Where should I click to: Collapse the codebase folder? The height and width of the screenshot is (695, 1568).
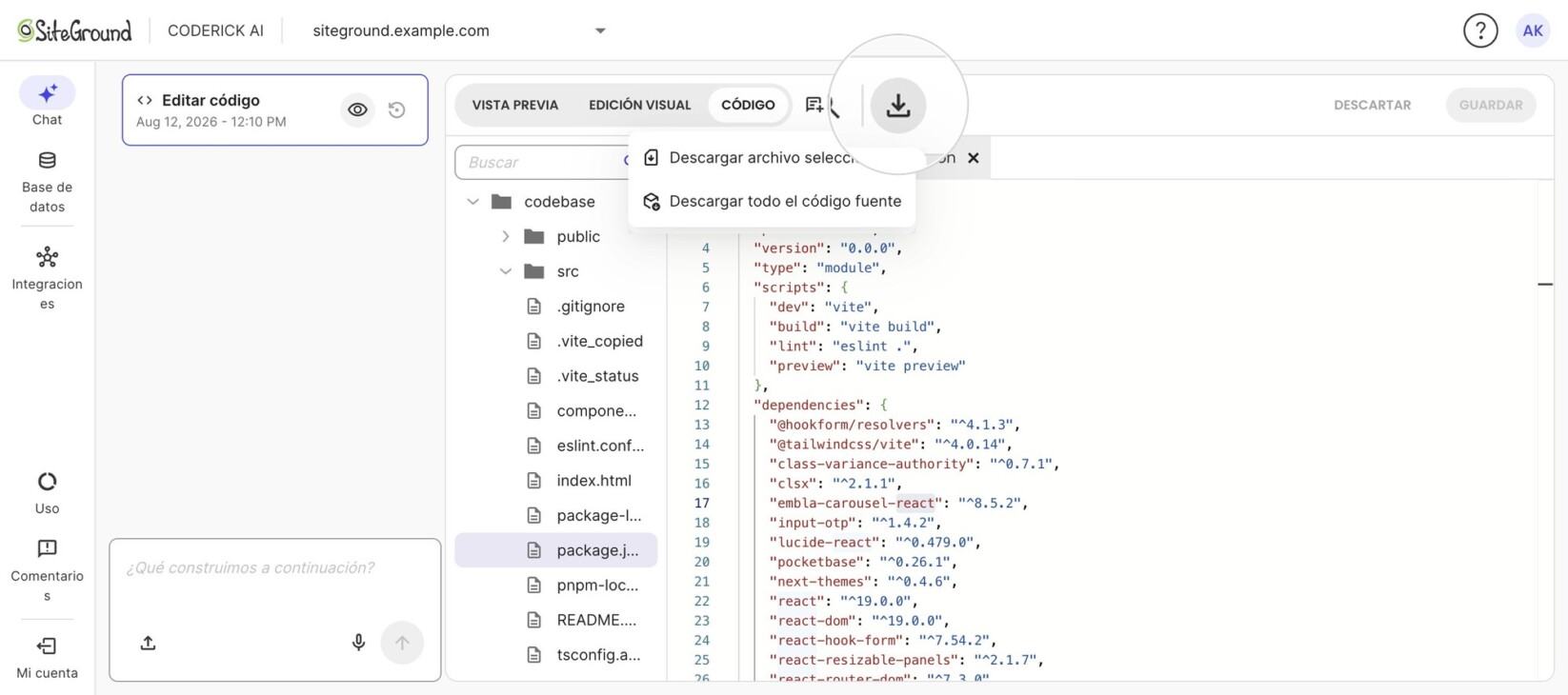[x=472, y=202]
